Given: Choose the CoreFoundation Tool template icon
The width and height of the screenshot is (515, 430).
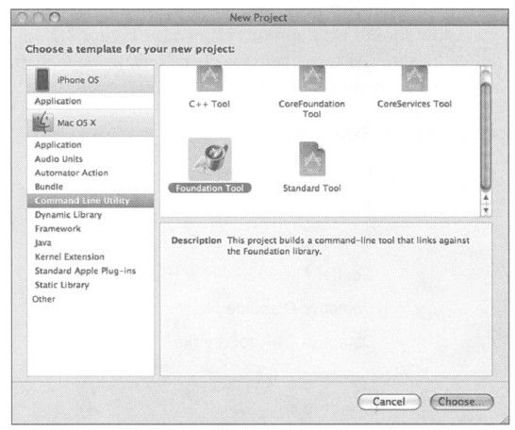Looking at the screenshot, I should point(312,78).
